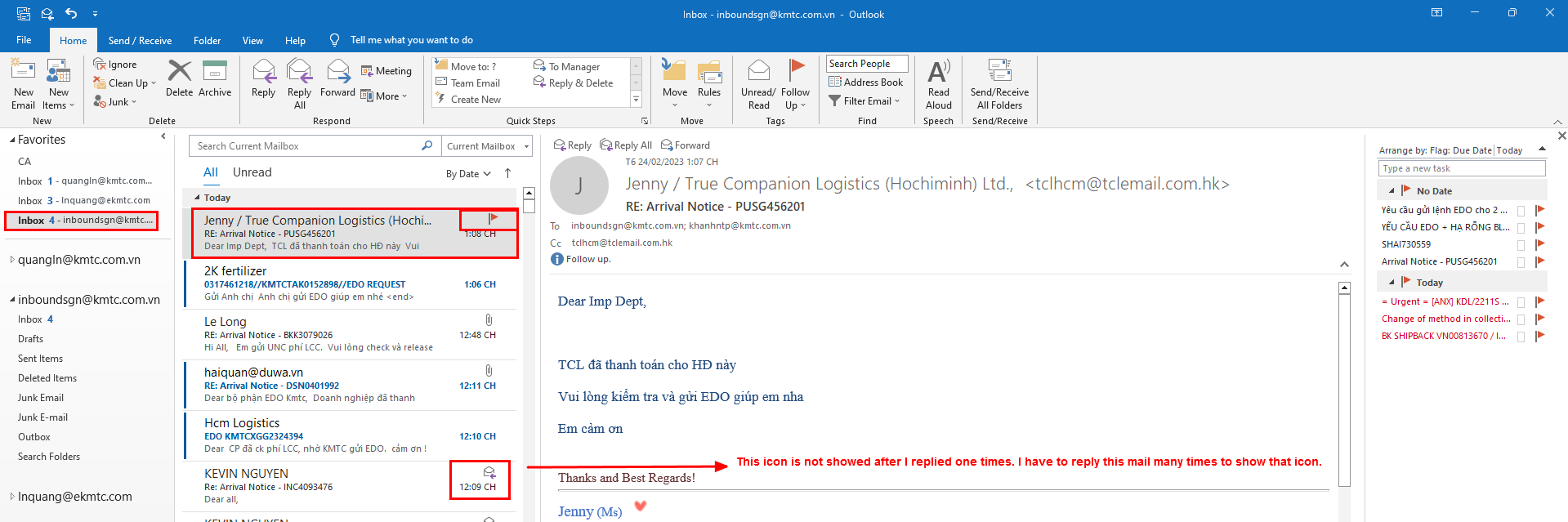
Task: Open the Address Book
Action: tap(866, 83)
